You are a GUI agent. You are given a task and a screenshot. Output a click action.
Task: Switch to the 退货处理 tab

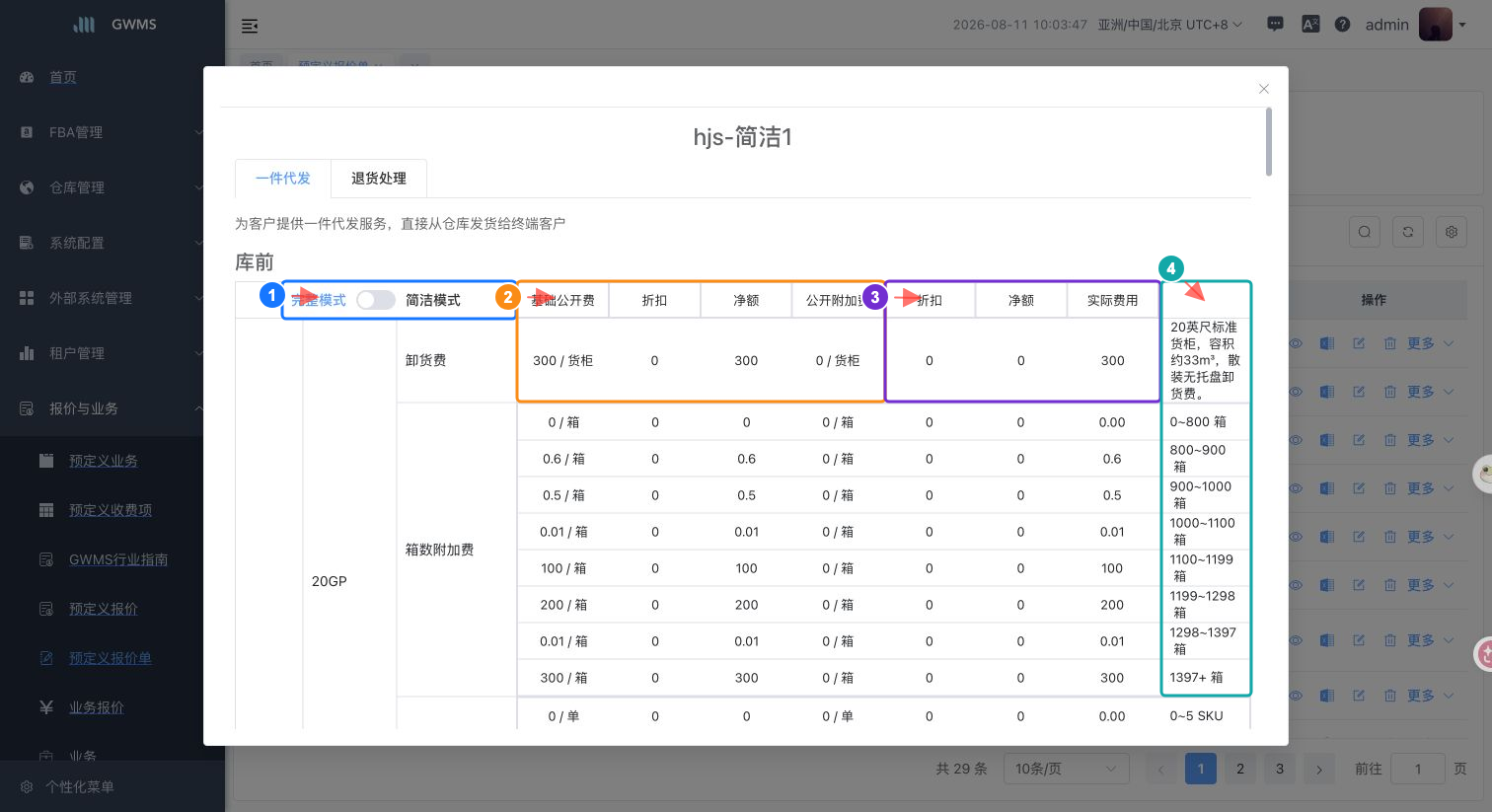tap(379, 179)
